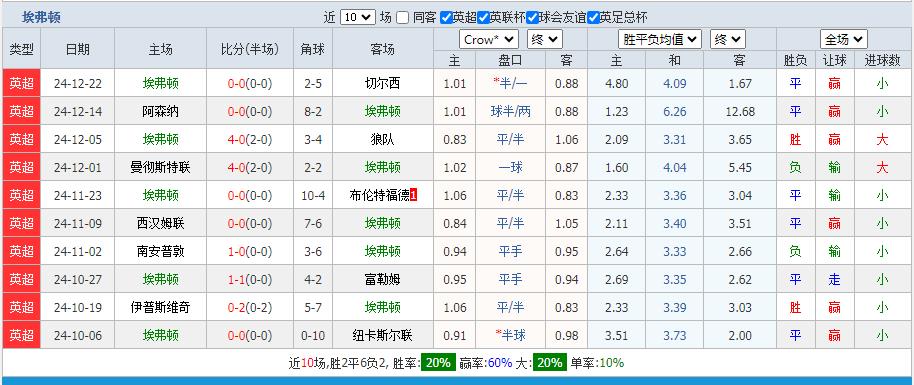Click corner count 8-2 in 阿森纳 row
914x385 pixels.
pos(313,111)
